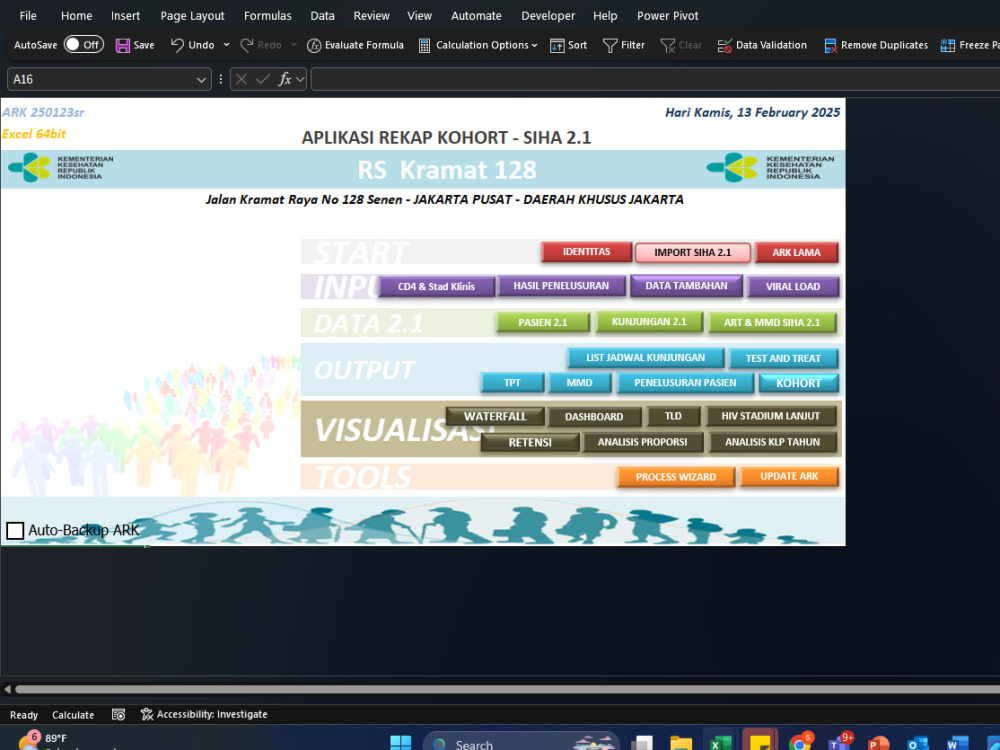
Task: Click the IDENTITAS button
Action: (x=586, y=252)
